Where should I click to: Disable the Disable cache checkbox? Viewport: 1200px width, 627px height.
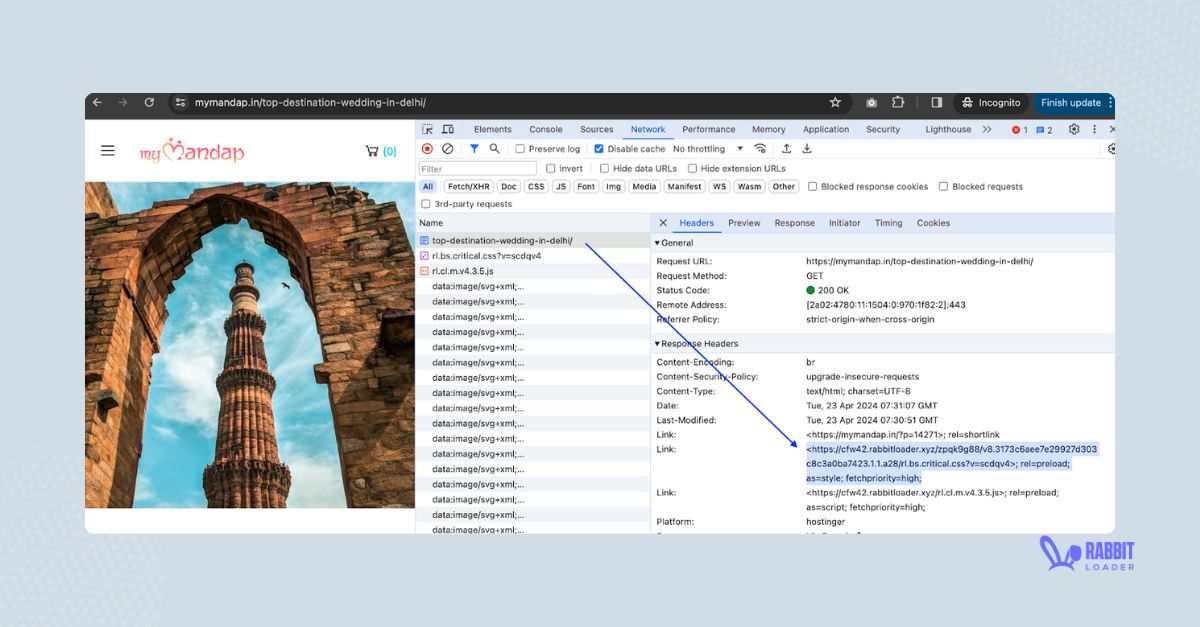[x=598, y=148]
